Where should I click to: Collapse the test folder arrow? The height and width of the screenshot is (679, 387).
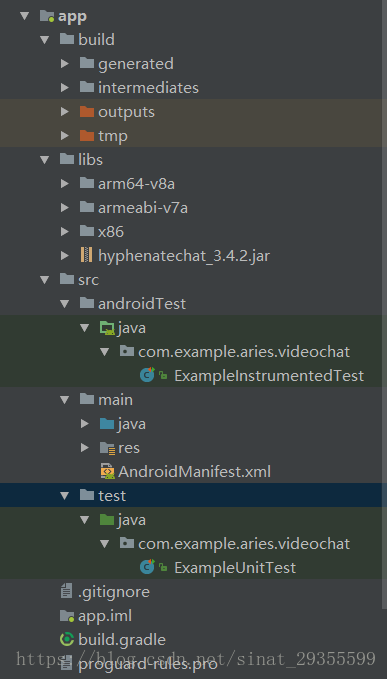[64, 495]
